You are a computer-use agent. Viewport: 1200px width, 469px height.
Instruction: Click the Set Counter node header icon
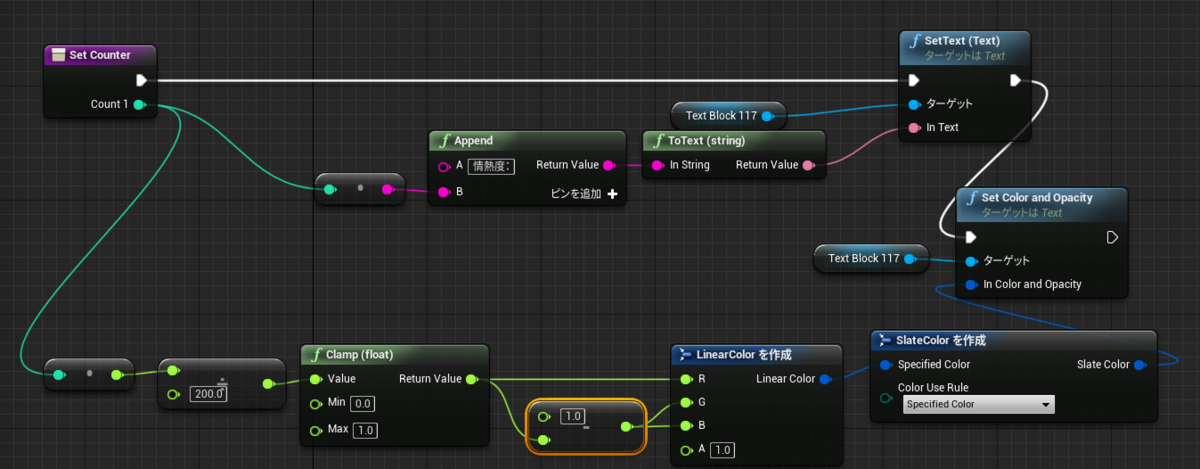click(59, 54)
